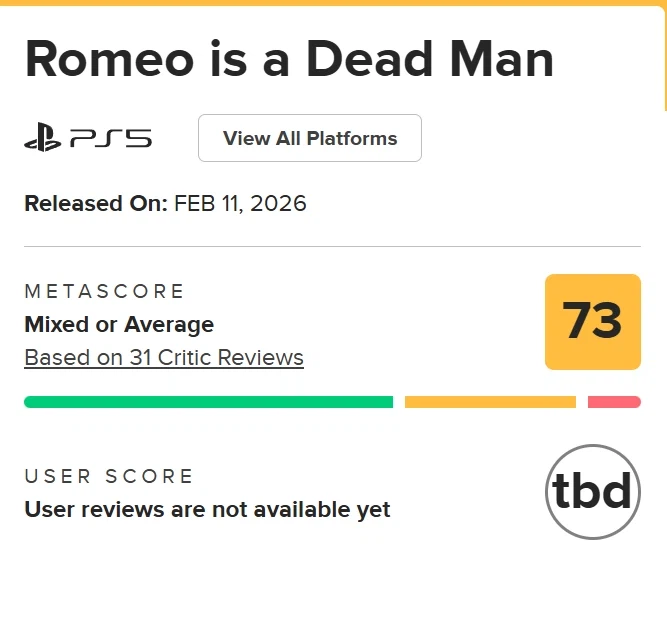
Task: Click the Romeo is a Dead Man title
Action: tap(289, 60)
